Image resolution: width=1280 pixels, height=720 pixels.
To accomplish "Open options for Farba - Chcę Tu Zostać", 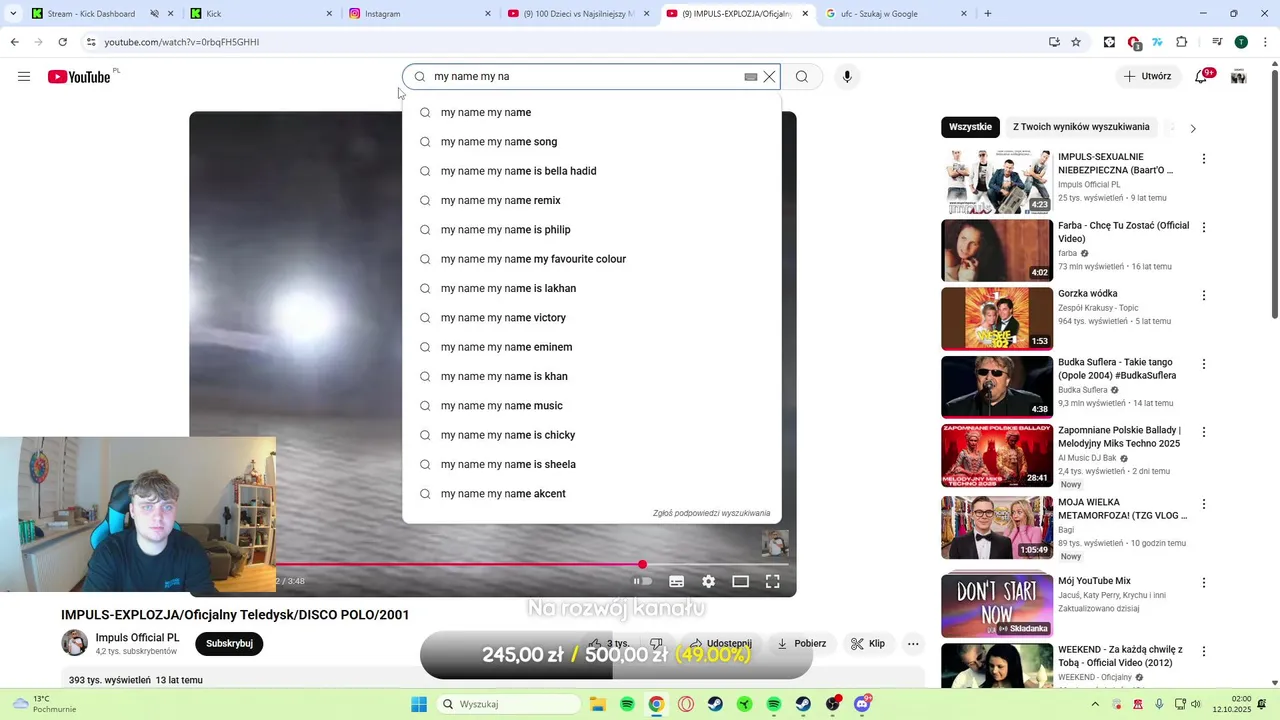I will 1204,227.
